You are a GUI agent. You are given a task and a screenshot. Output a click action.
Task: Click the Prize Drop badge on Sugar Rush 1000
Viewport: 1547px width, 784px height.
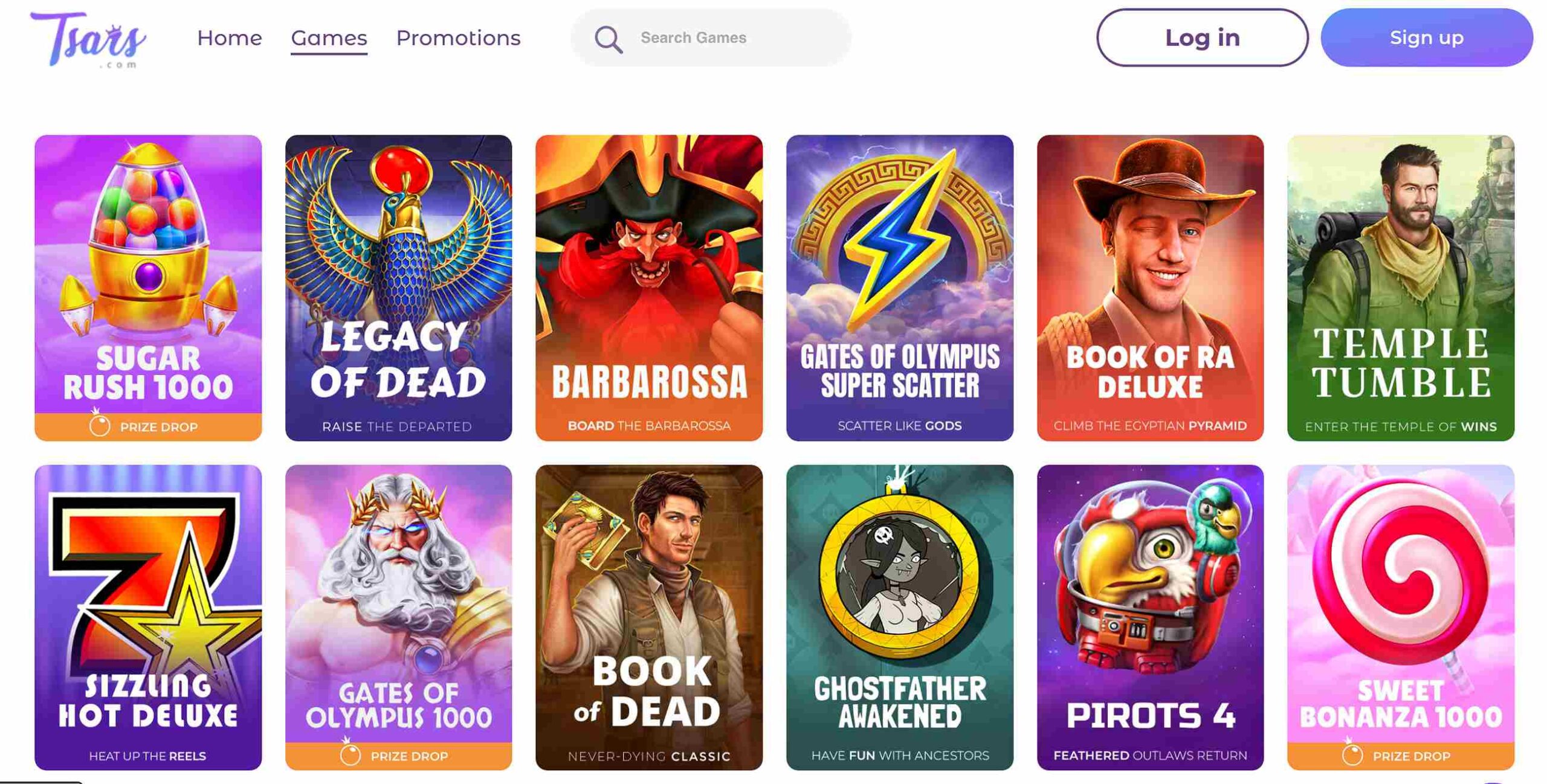(x=148, y=427)
